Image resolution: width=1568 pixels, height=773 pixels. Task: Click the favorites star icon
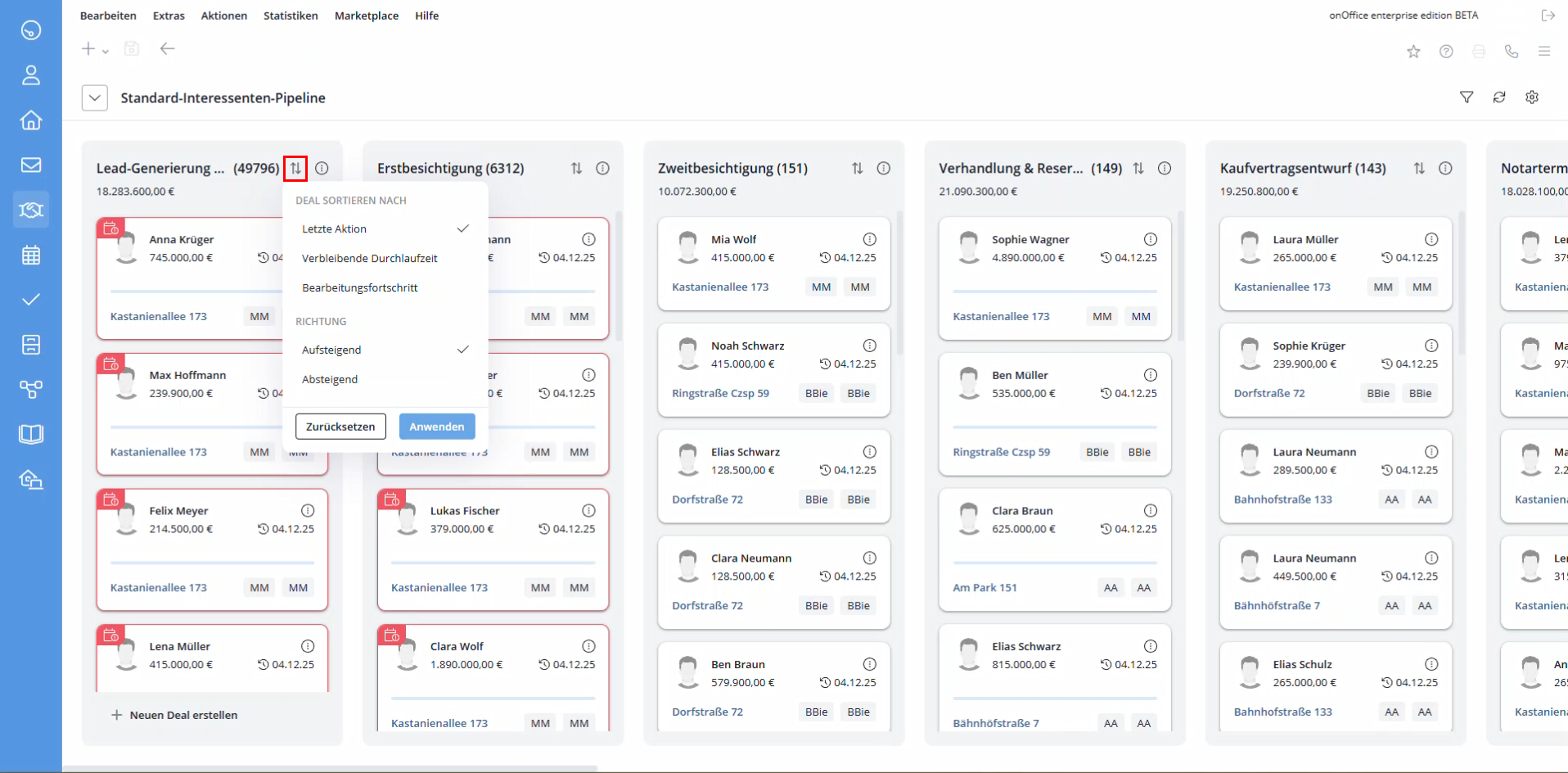[x=1413, y=52]
